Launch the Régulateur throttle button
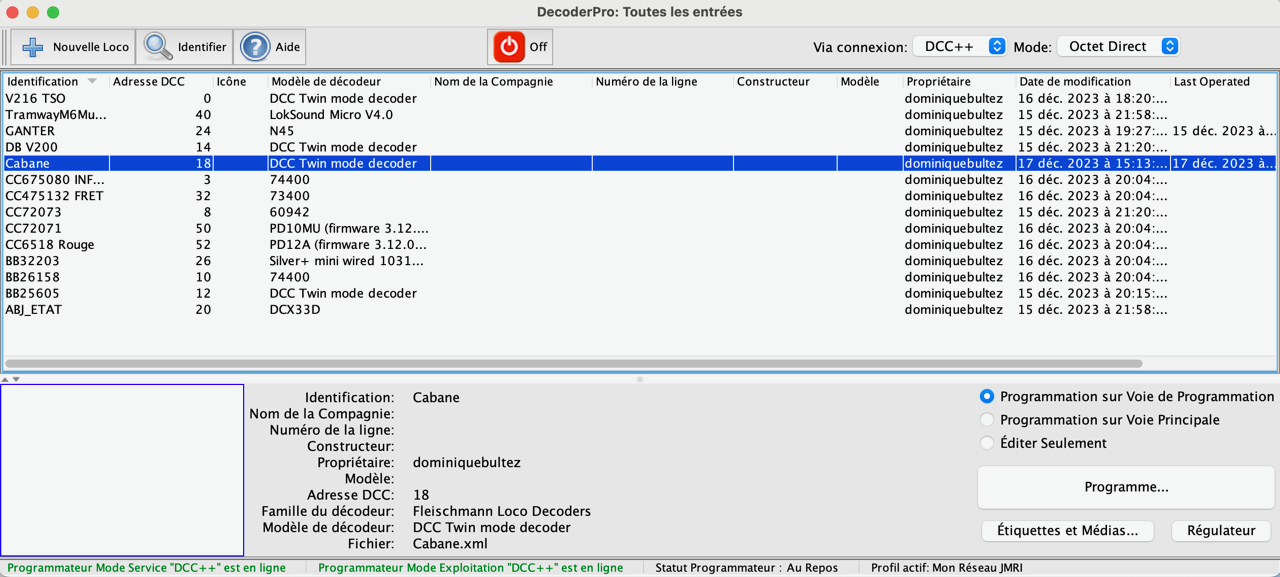The height and width of the screenshot is (577, 1280). [1221, 531]
